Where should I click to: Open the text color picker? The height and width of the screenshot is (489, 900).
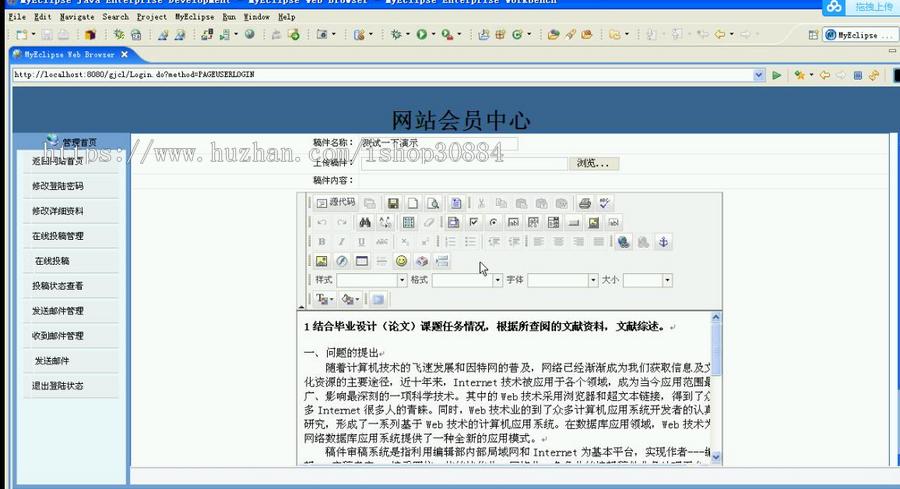pos(324,299)
